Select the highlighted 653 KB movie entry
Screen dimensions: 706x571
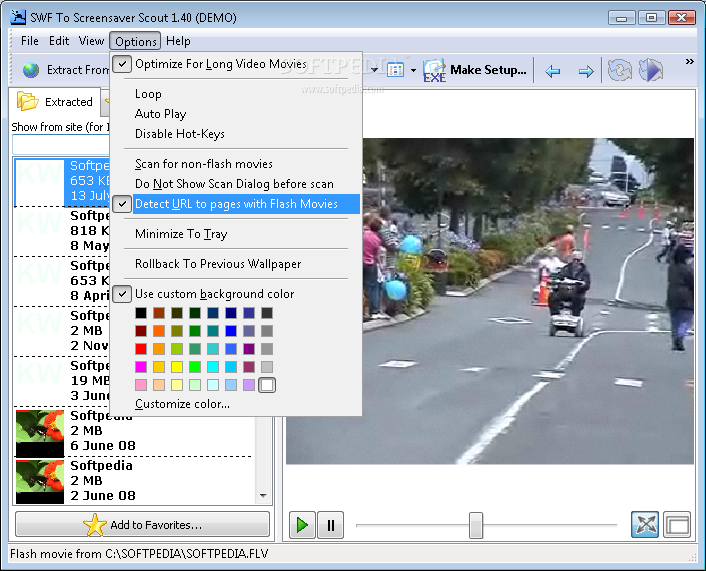click(x=62, y=181)
